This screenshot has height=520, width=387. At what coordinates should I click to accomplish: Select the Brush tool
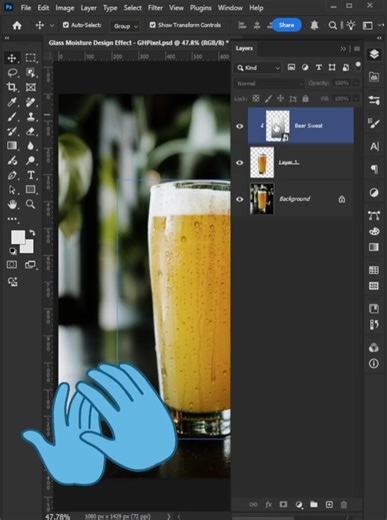[12, 117]
